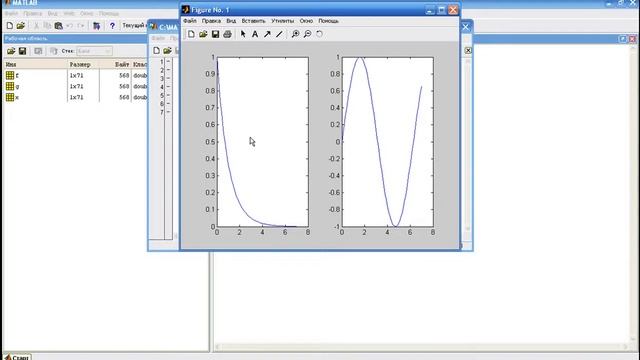Open Вставить menu in Figure window
Screen dimensions: 640x360
coord(253,21)
